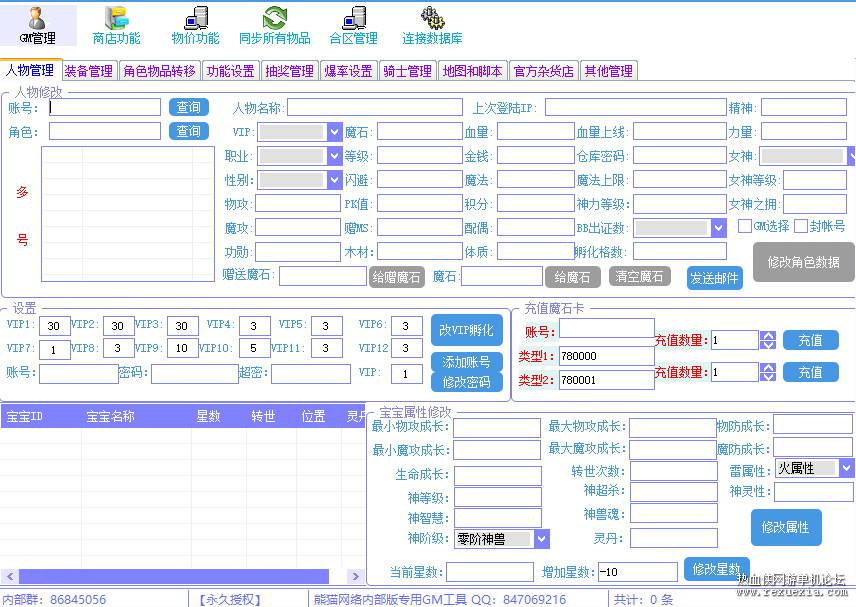This screenshot has height=607, width=856.
Task: Open the GM管理 toolbar icon
Action: tap(38, 25)
